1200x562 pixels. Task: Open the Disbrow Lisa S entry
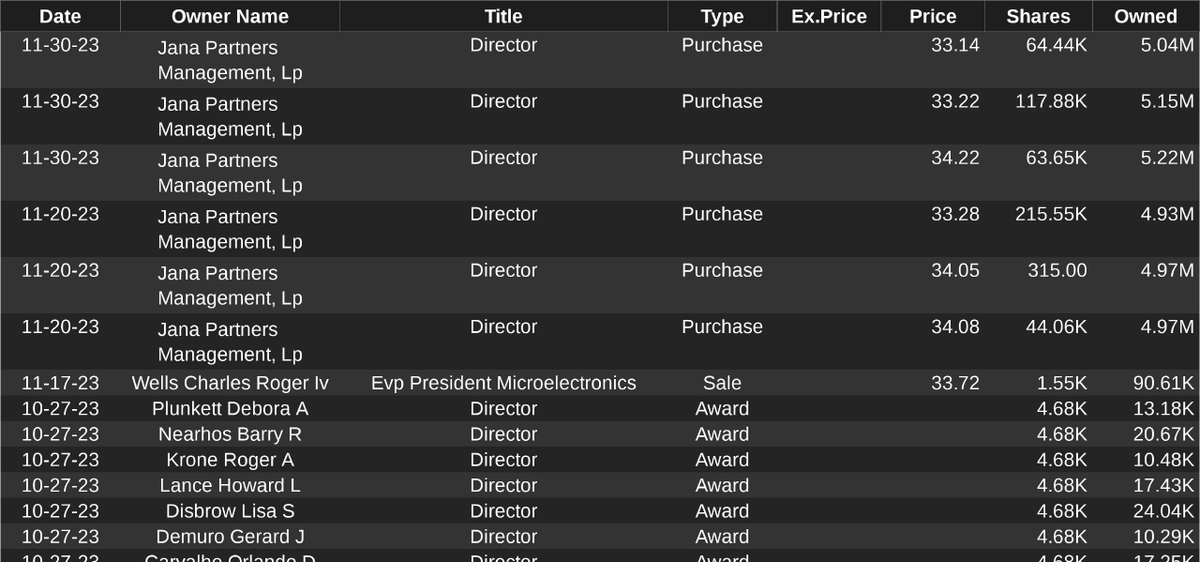(x=230, y=511)
